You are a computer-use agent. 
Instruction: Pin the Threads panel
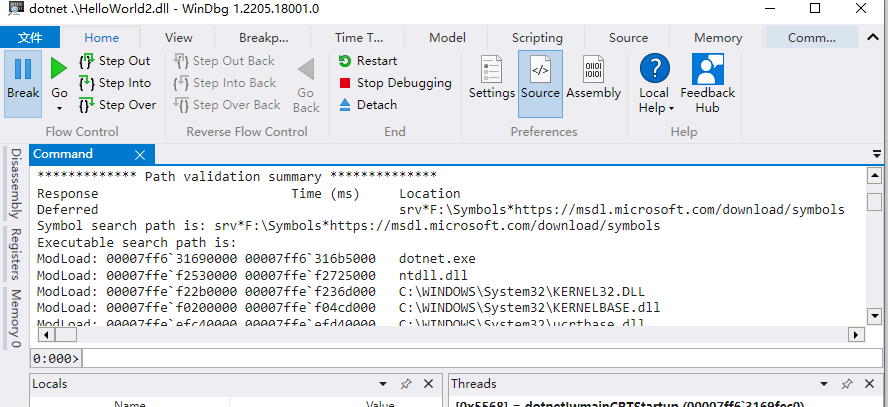(847, 384)
